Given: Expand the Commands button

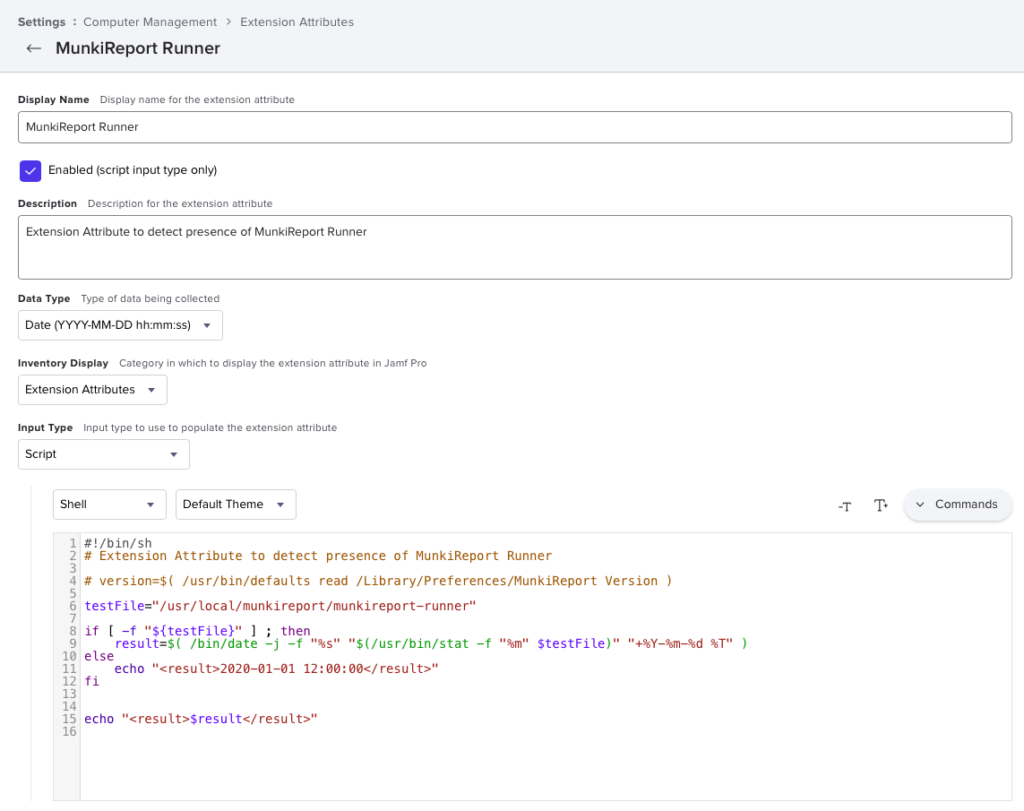Looking at the screenshot, I should (957, 504).
